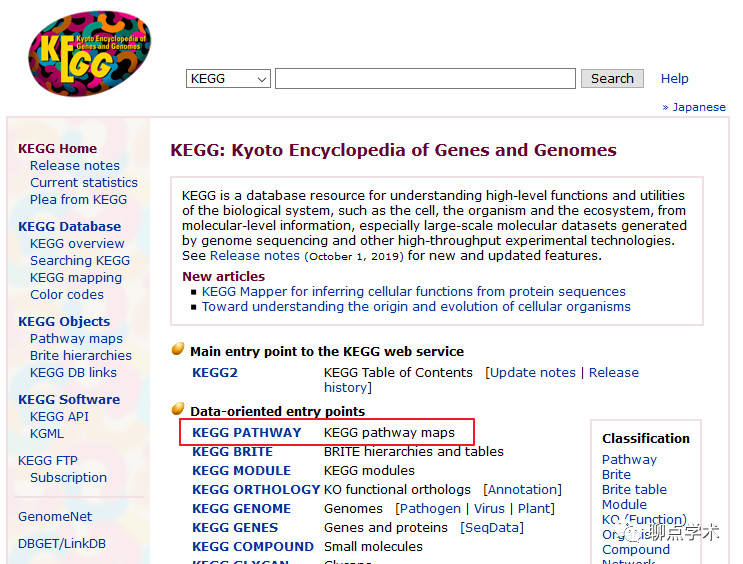Click the Search button
The image size is (743, 564).
(x=612, y=79)
